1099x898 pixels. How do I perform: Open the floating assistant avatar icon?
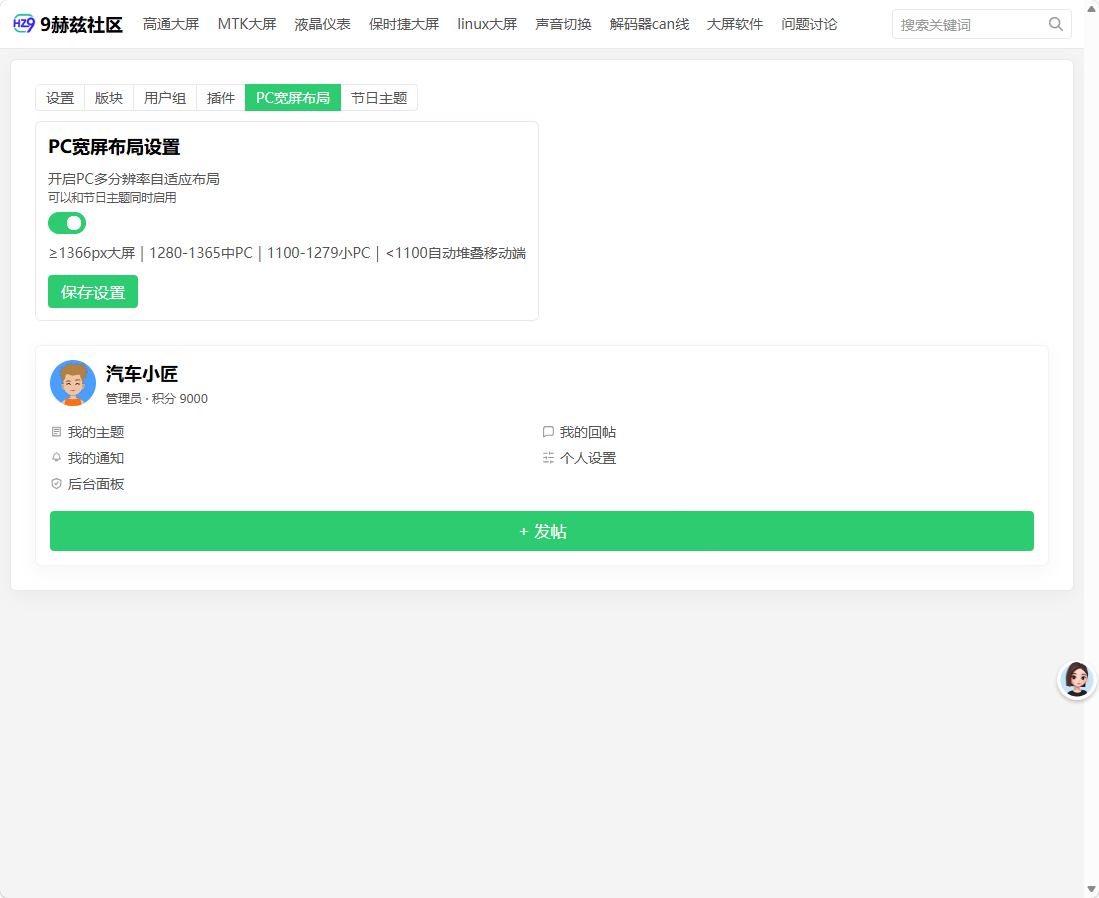pos(1077,679)
